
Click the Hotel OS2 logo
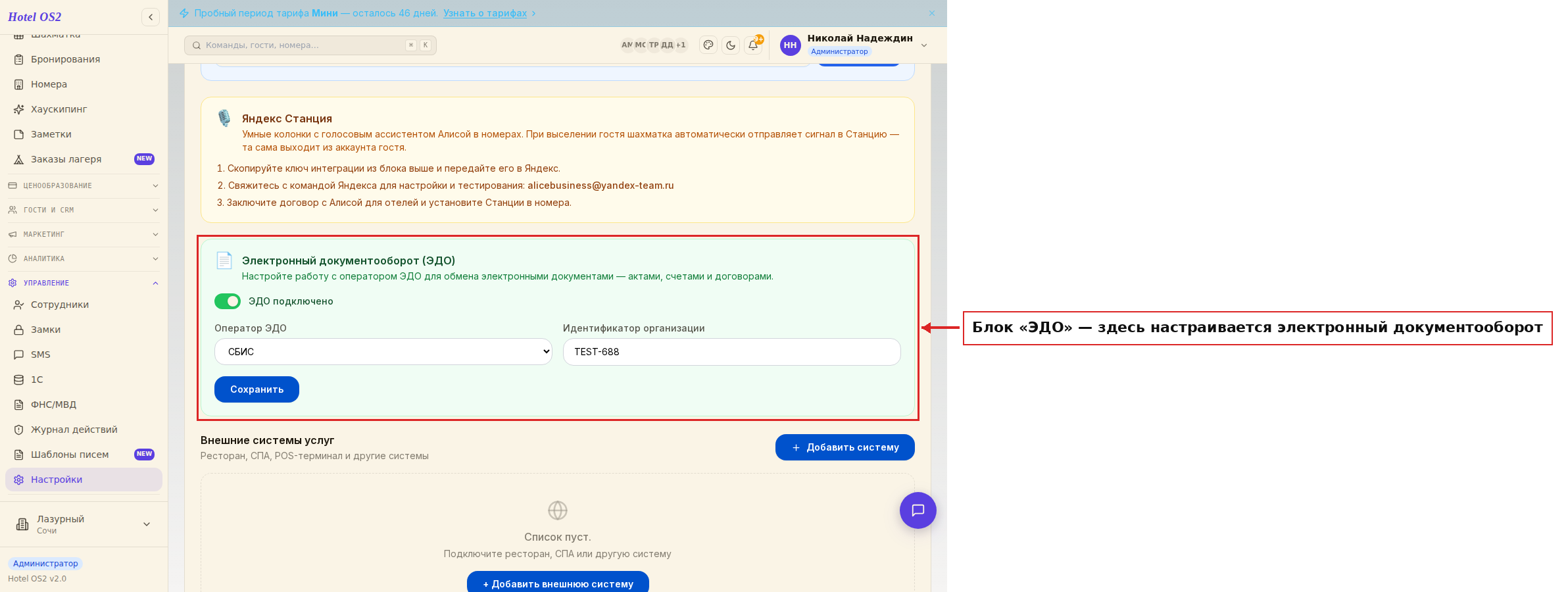35,17
